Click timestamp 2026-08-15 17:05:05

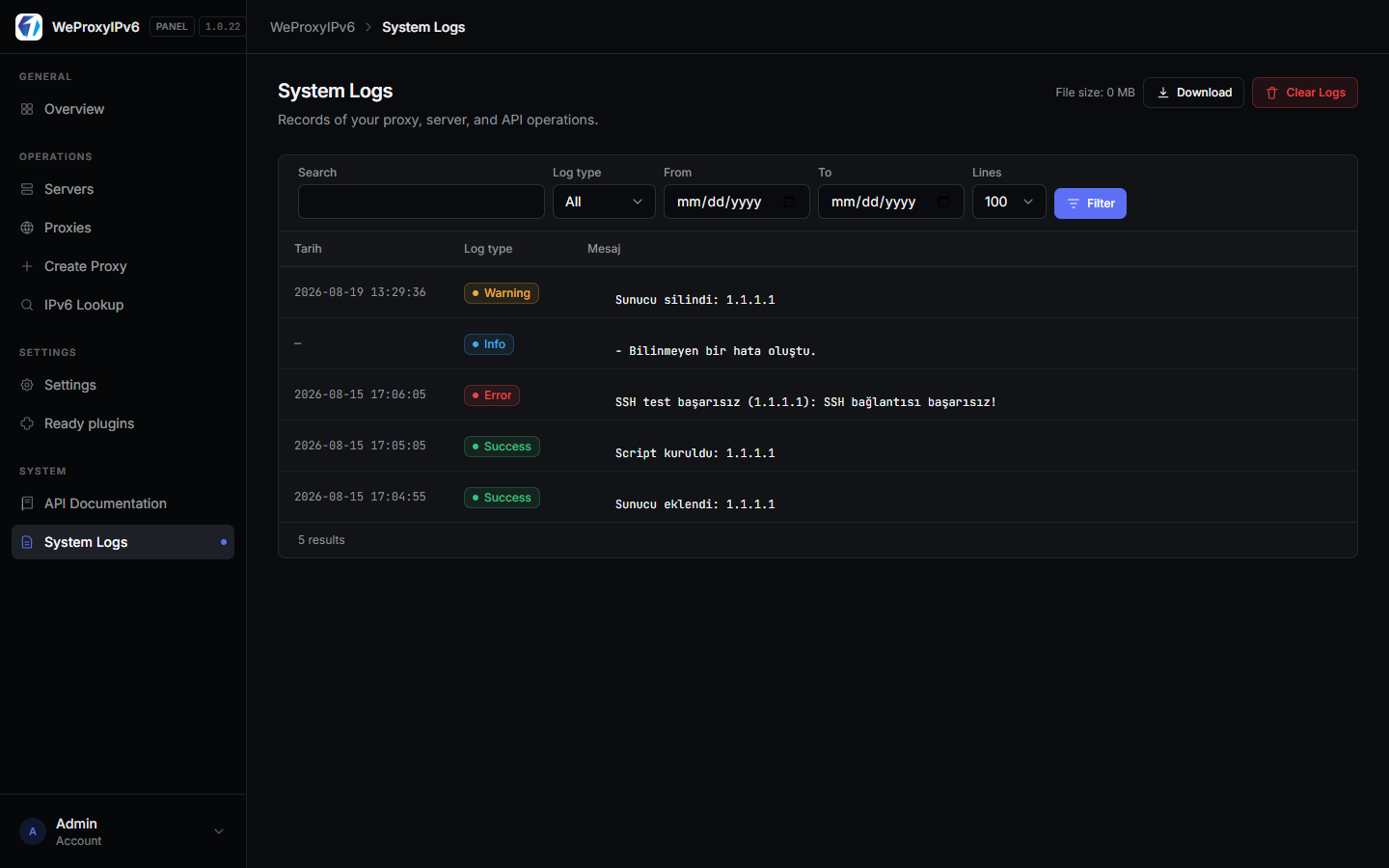click(x=360, y=446)
